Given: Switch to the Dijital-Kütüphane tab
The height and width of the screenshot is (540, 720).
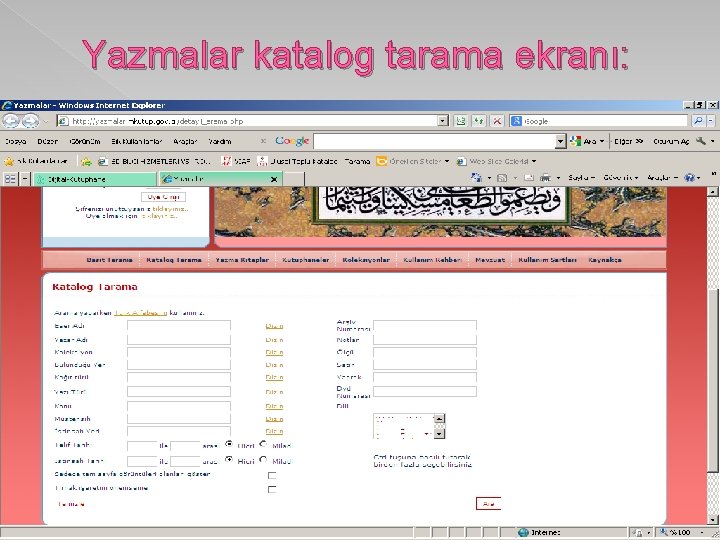Looking at the screenshot, I should 95,179.
